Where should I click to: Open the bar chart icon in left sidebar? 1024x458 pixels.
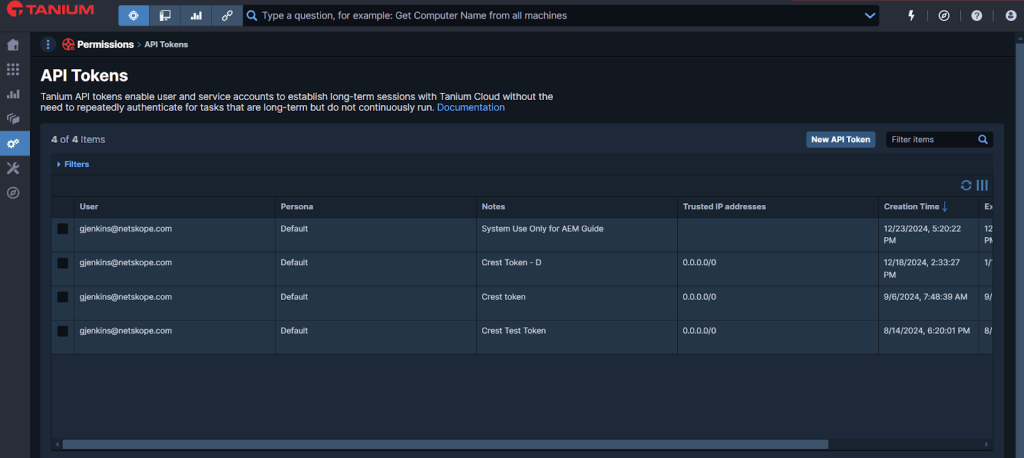[x=13, y=94]
